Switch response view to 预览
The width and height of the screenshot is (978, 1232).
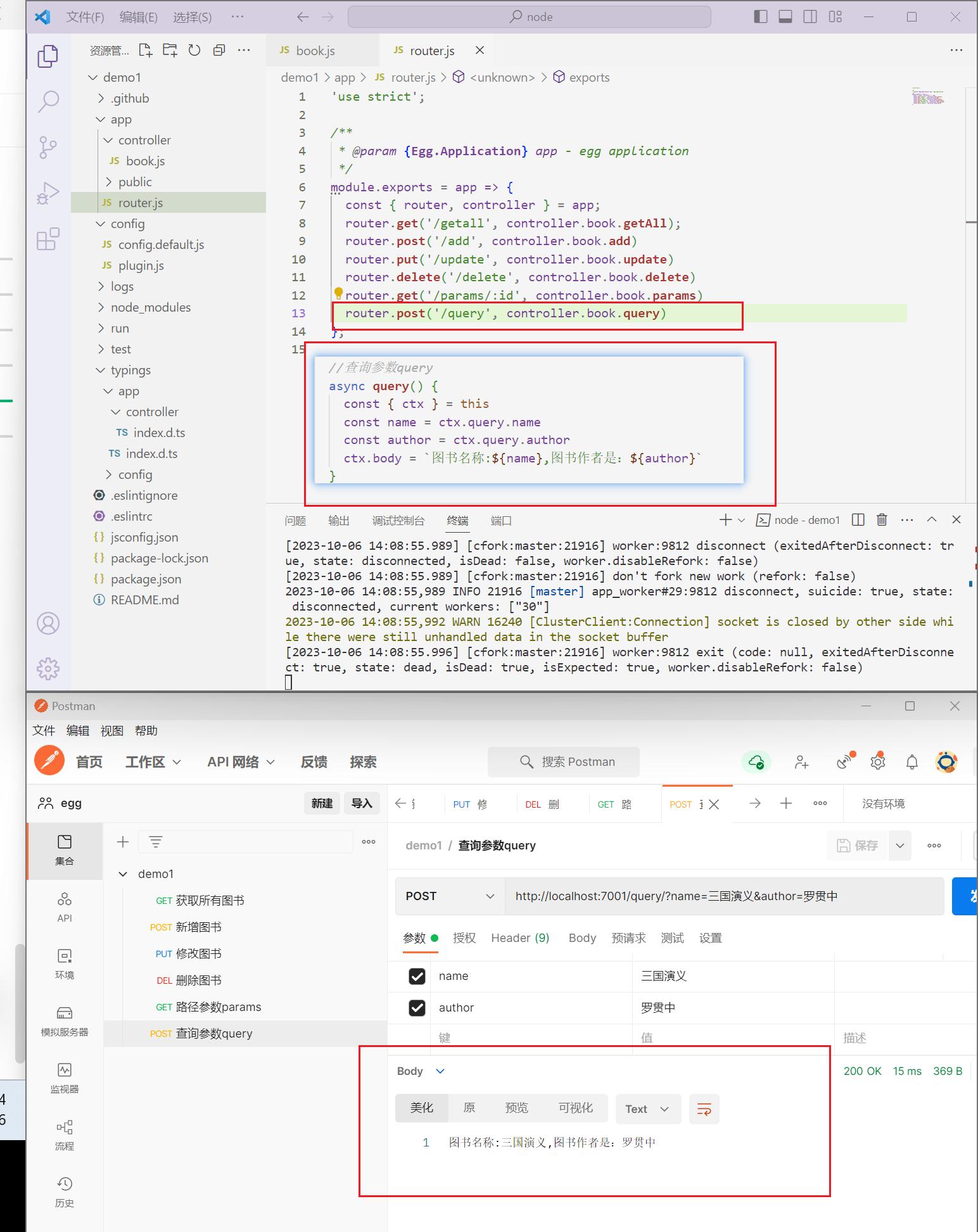tap(516, 1108)
